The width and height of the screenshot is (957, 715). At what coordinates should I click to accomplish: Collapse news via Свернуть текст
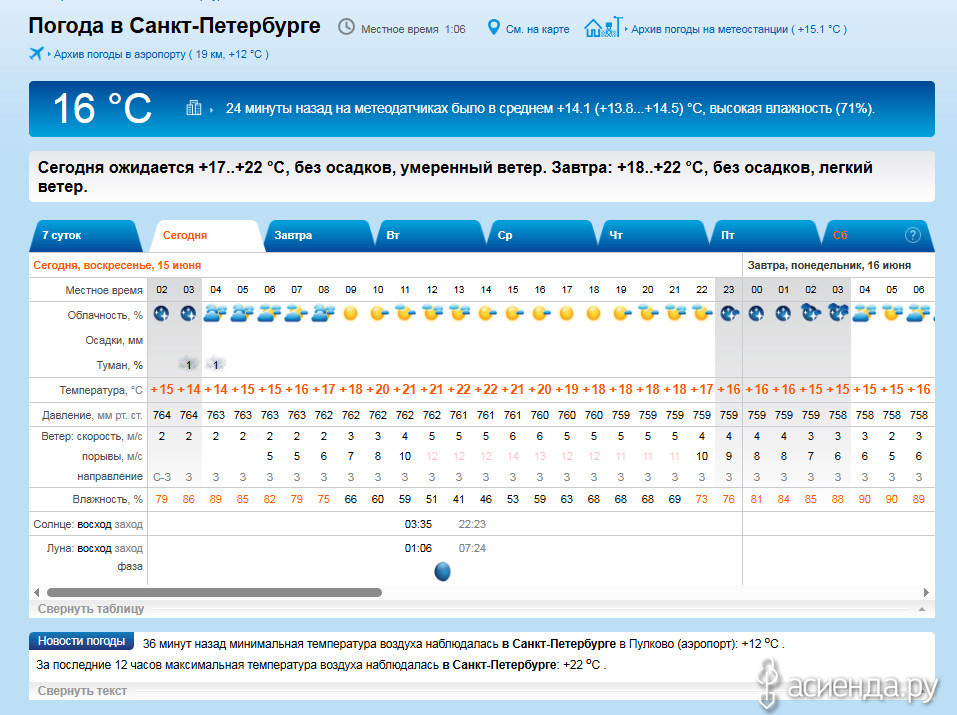(82, 691)
